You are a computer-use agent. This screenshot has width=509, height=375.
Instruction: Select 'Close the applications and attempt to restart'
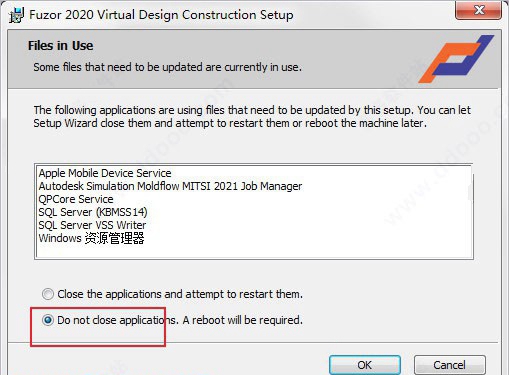(48, 294)
